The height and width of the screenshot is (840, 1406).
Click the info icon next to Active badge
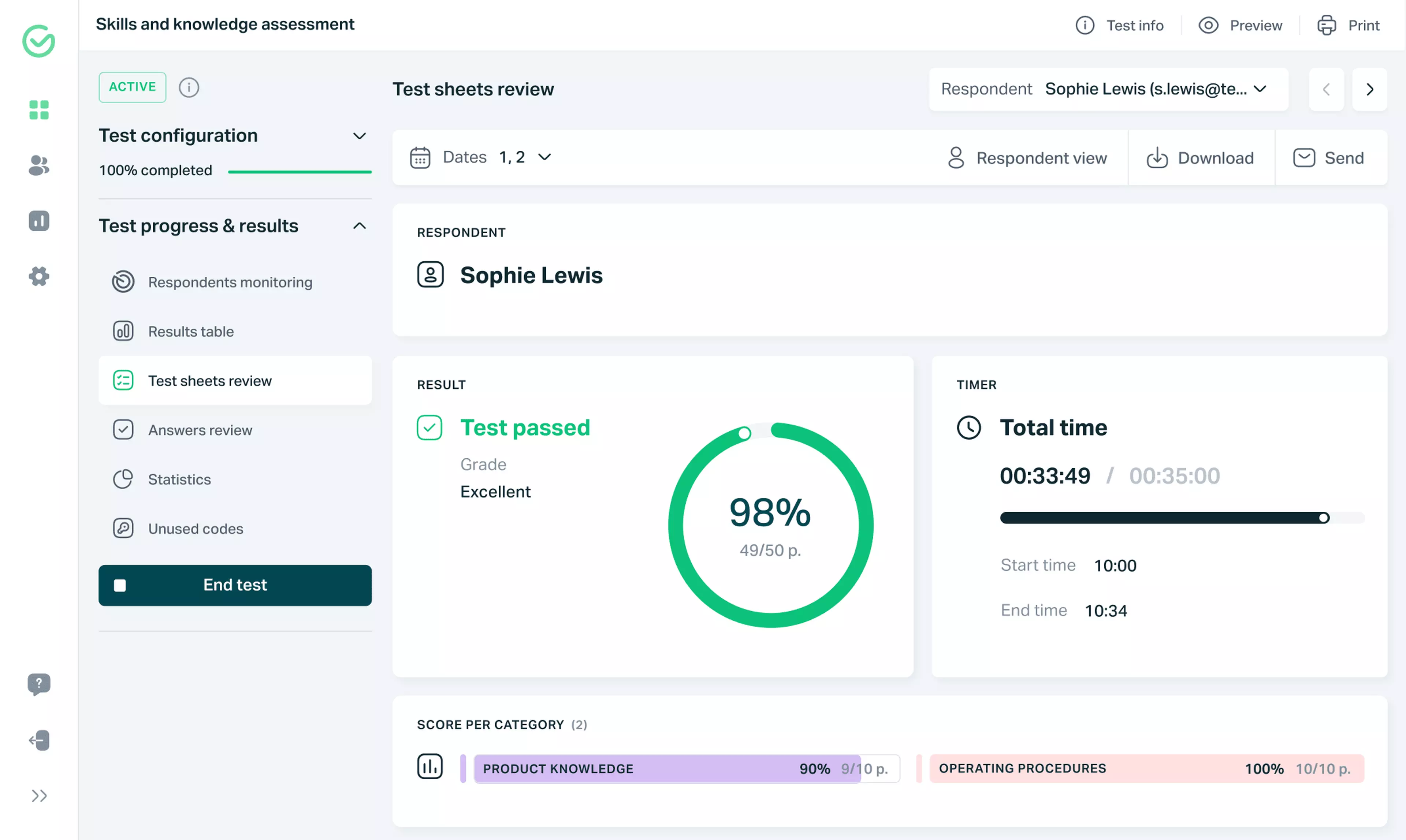pyautogui.click(x=189, y=87)
